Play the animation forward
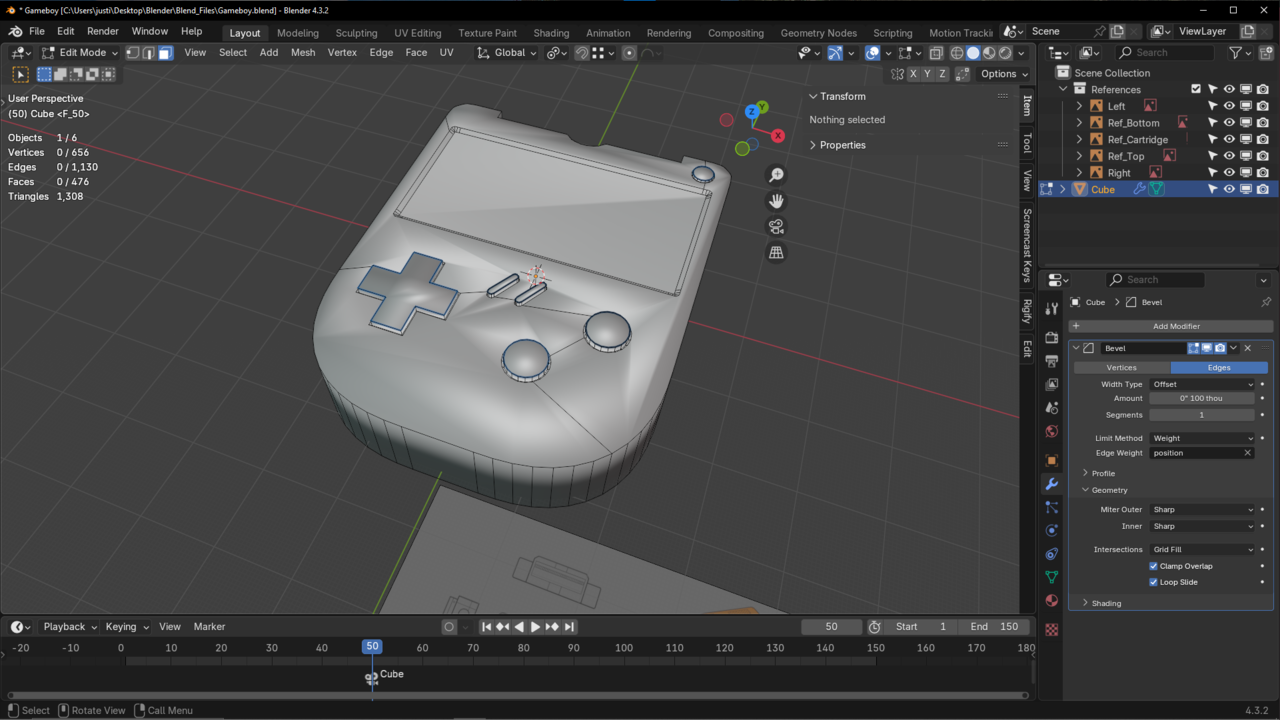This screenshot has height=720, width=1280. pyautogui.click(x=535, y=627)
